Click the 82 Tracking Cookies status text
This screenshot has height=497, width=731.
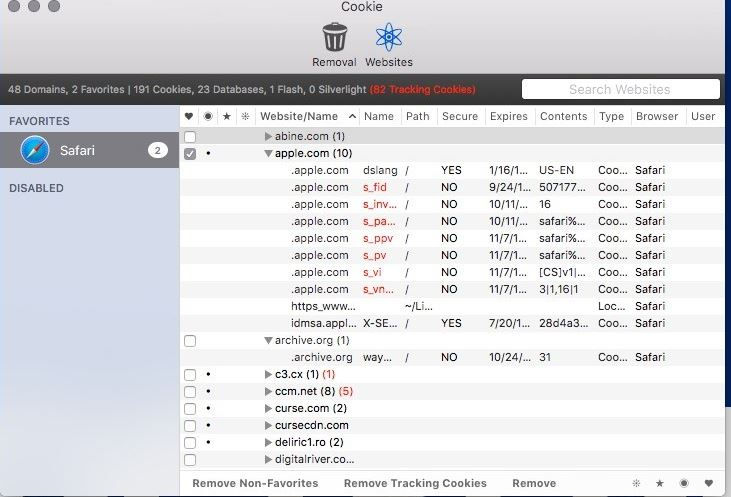coord(422,90)
